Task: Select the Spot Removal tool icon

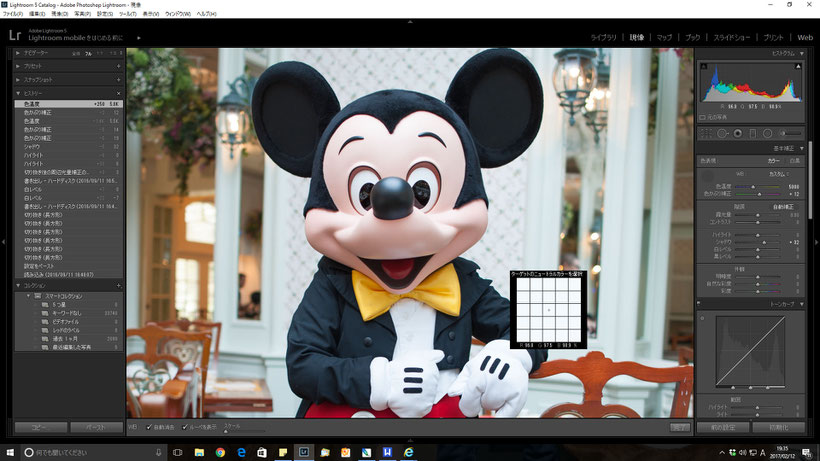Action: [722, 133]
